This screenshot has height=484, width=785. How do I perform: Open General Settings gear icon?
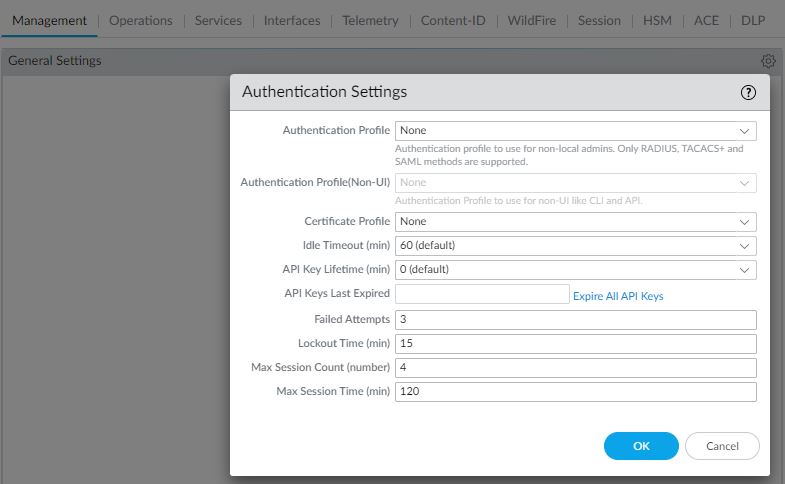click(768, 61)
